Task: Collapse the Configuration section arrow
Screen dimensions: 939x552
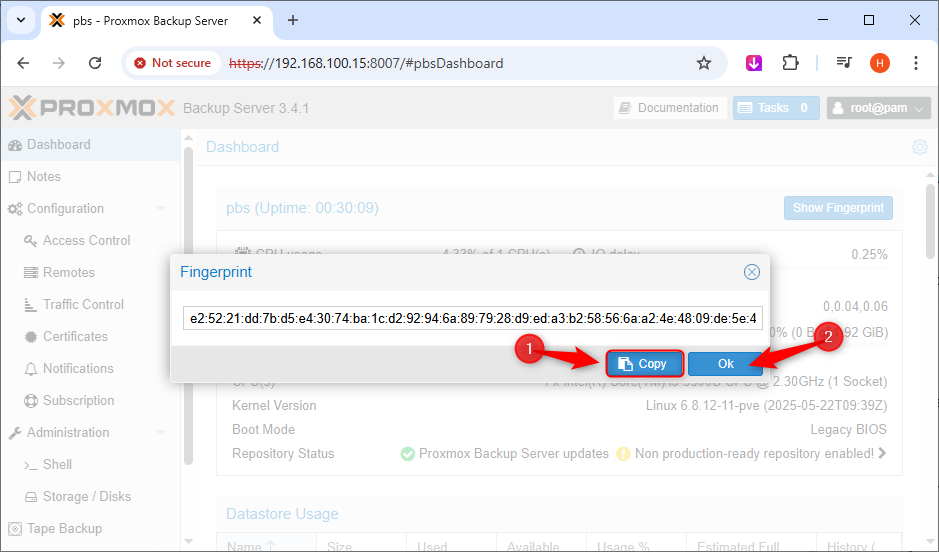Action: (x=160, y=208)
